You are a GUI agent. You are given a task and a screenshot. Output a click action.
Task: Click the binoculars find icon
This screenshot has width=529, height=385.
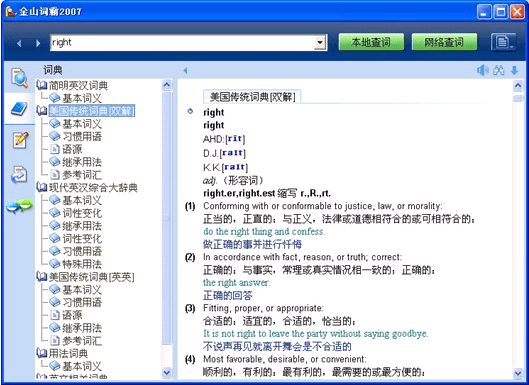point(499,71)
